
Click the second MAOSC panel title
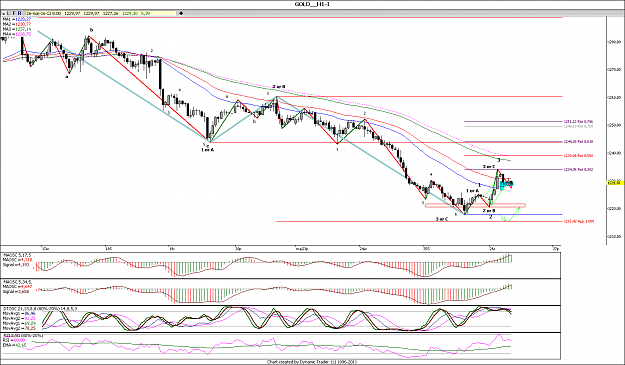click(x=17, y=282)
